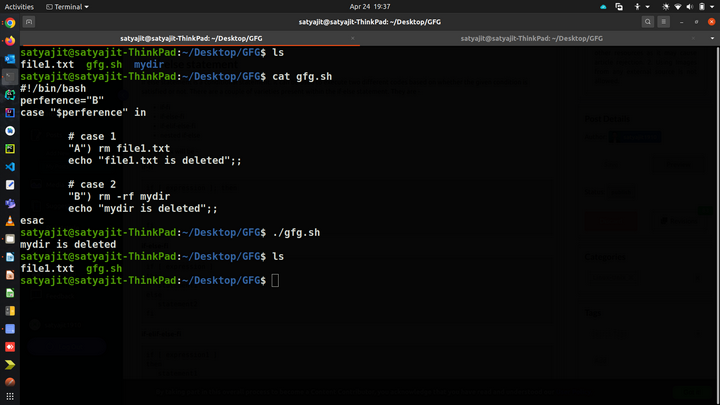Click the 'rm -rf mydir' line

119,196
